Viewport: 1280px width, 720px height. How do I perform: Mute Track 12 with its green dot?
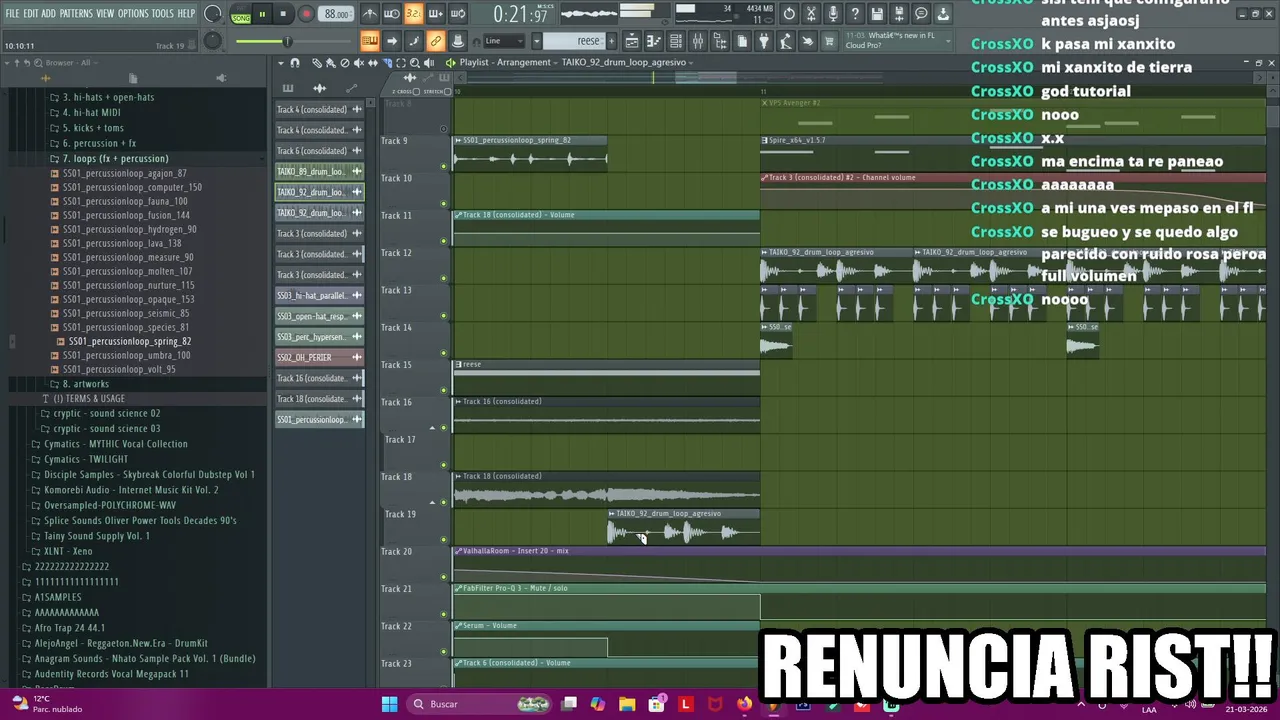(444, 278)
